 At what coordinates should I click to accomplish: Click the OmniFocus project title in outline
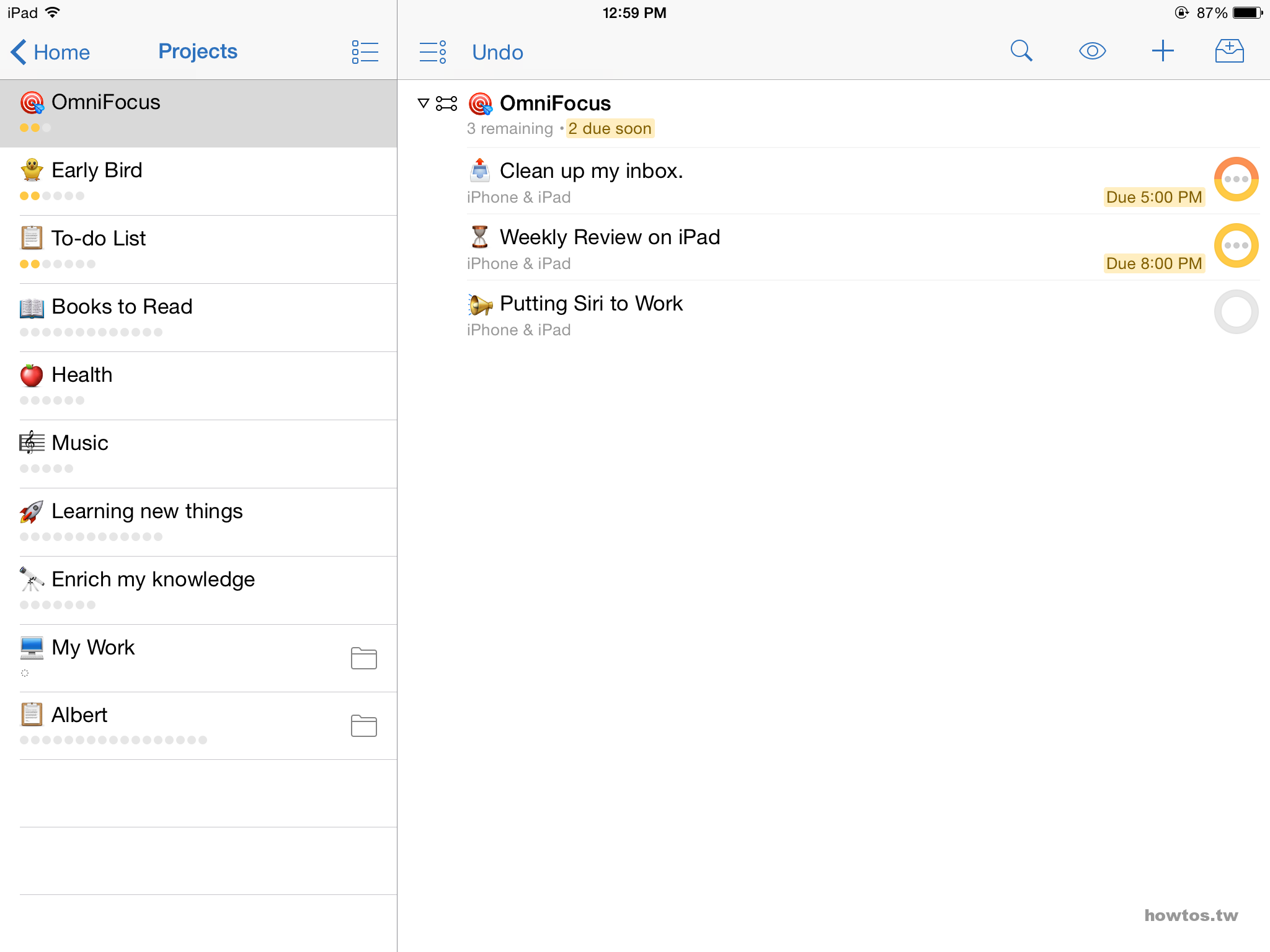(555, 104)
